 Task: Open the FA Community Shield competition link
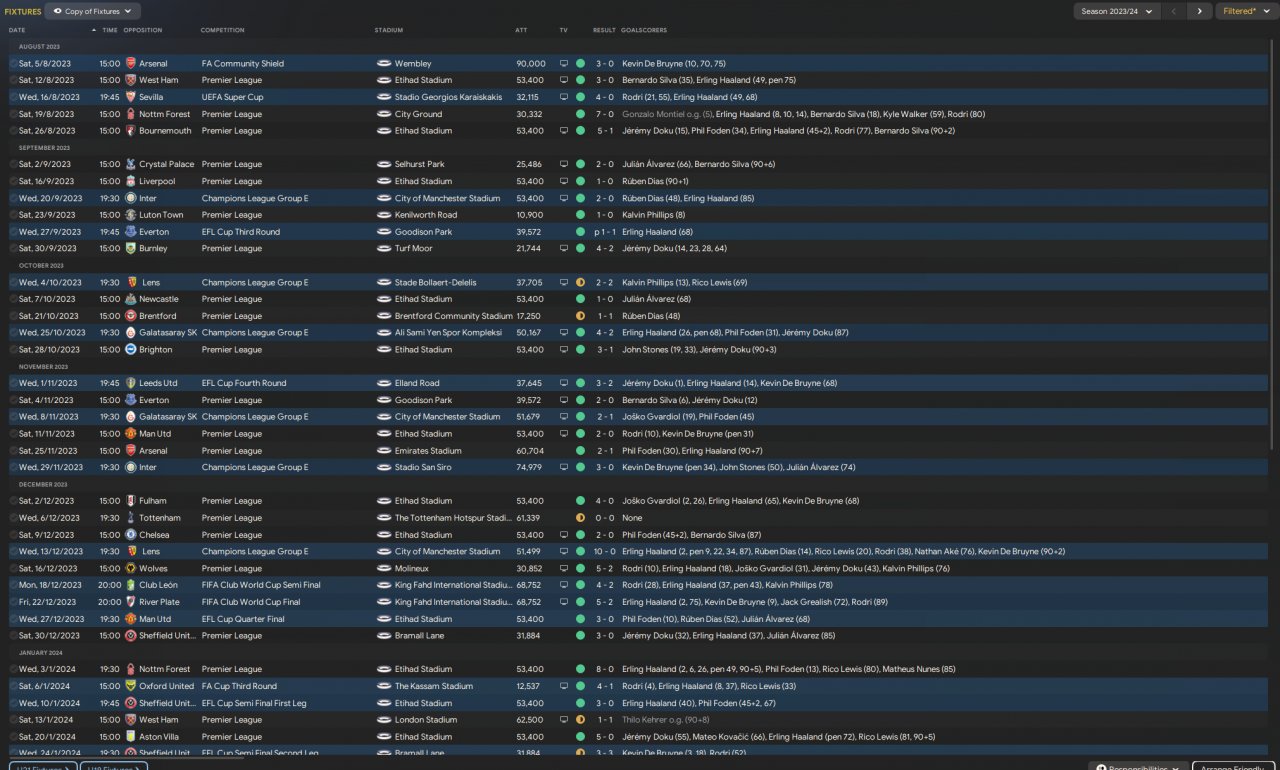(243, 64)
